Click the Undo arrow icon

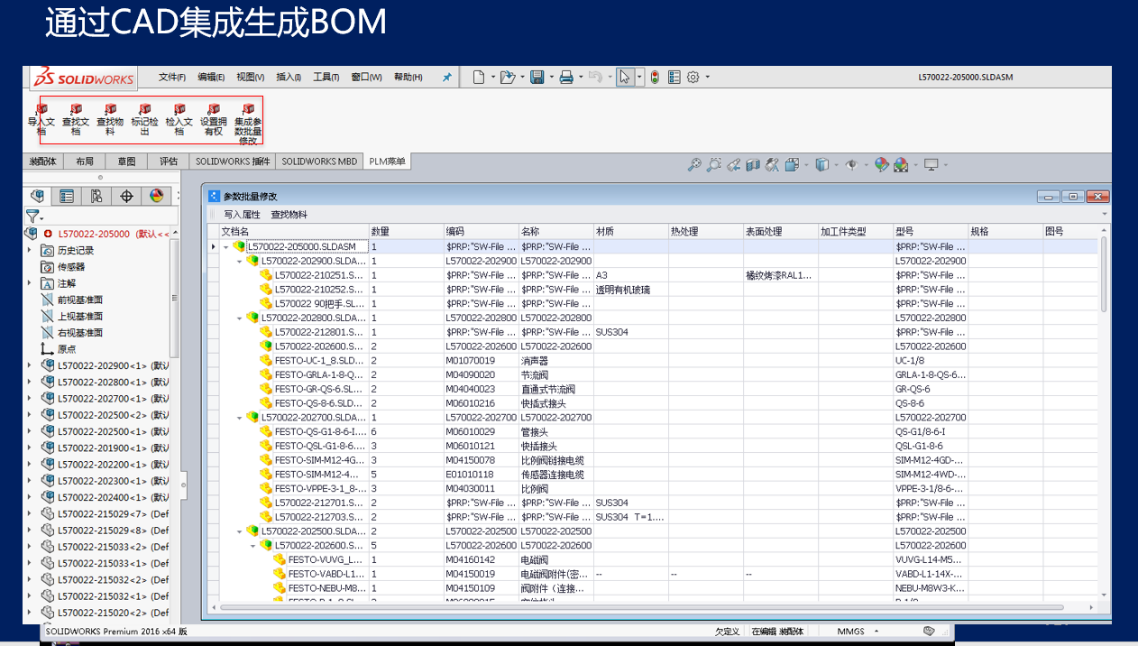pos(595,77)
